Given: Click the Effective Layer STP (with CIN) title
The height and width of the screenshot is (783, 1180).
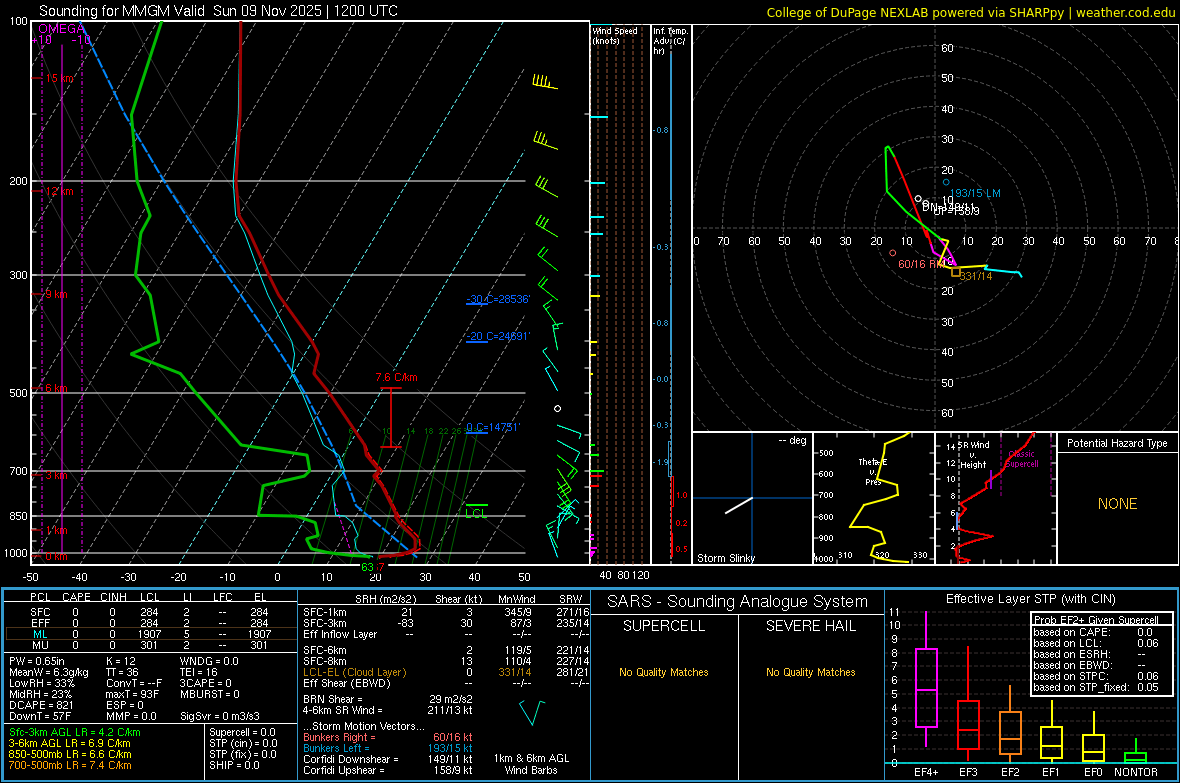Looking at the screenshot, I should coord(1030,599).
